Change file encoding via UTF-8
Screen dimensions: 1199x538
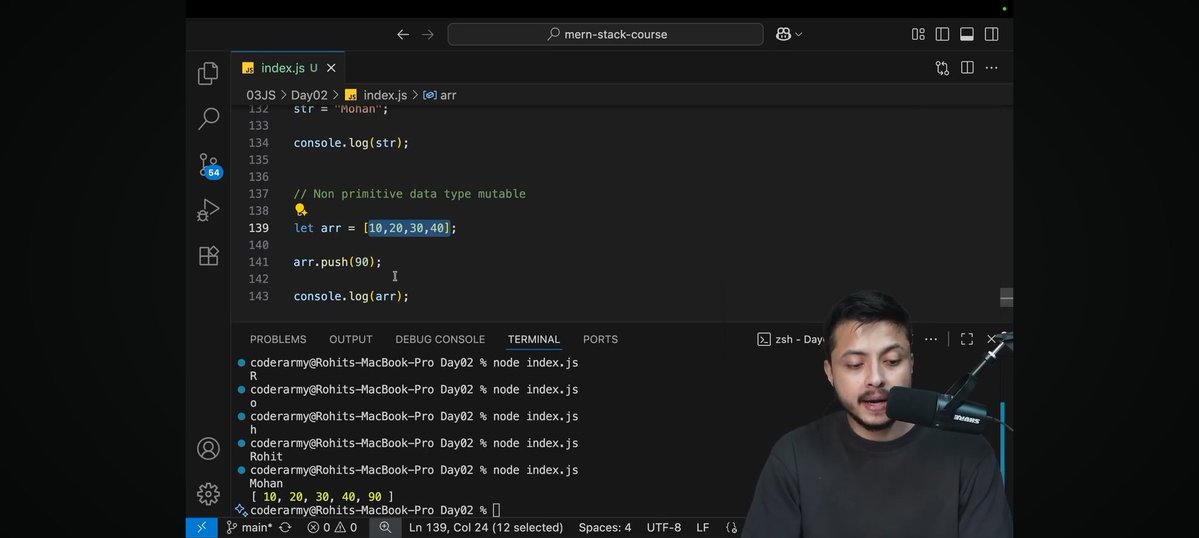coord(664,527)
